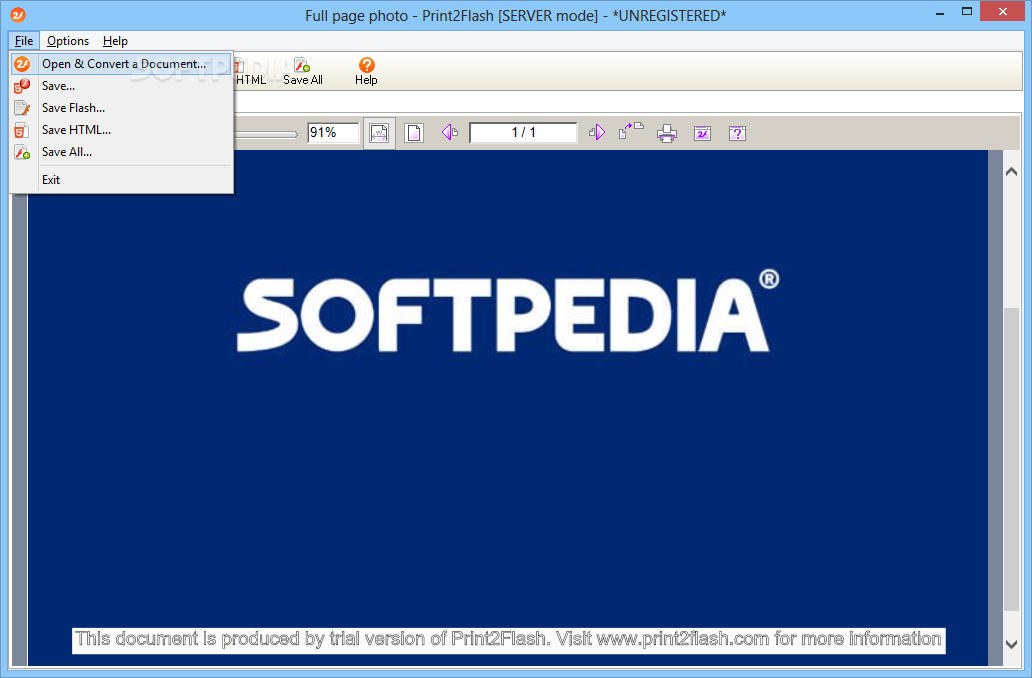Click the scroll up arrow
Screen dimensions: 1032x678
1012,171
